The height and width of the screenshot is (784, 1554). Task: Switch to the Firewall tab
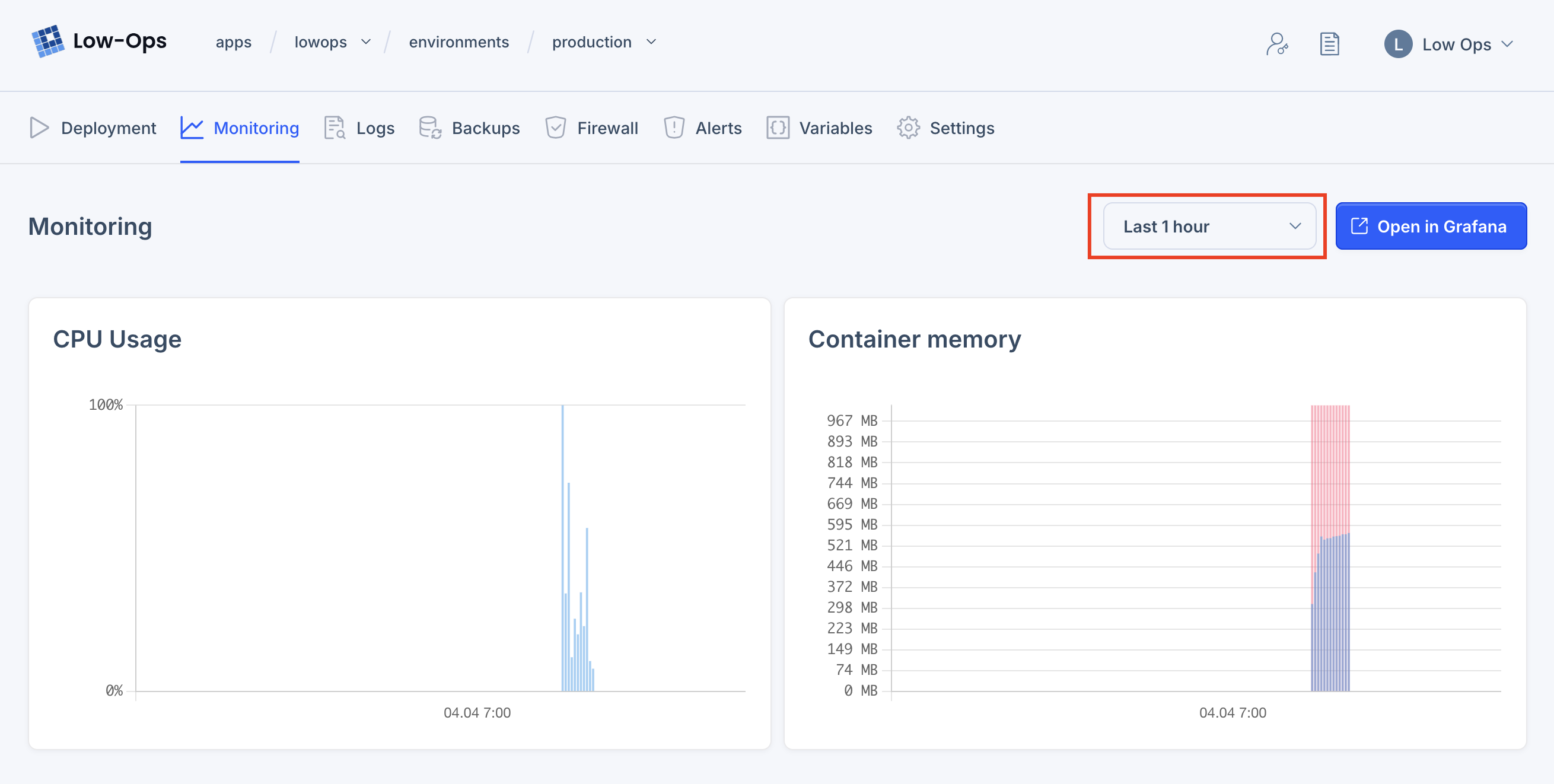pos(591,128)
